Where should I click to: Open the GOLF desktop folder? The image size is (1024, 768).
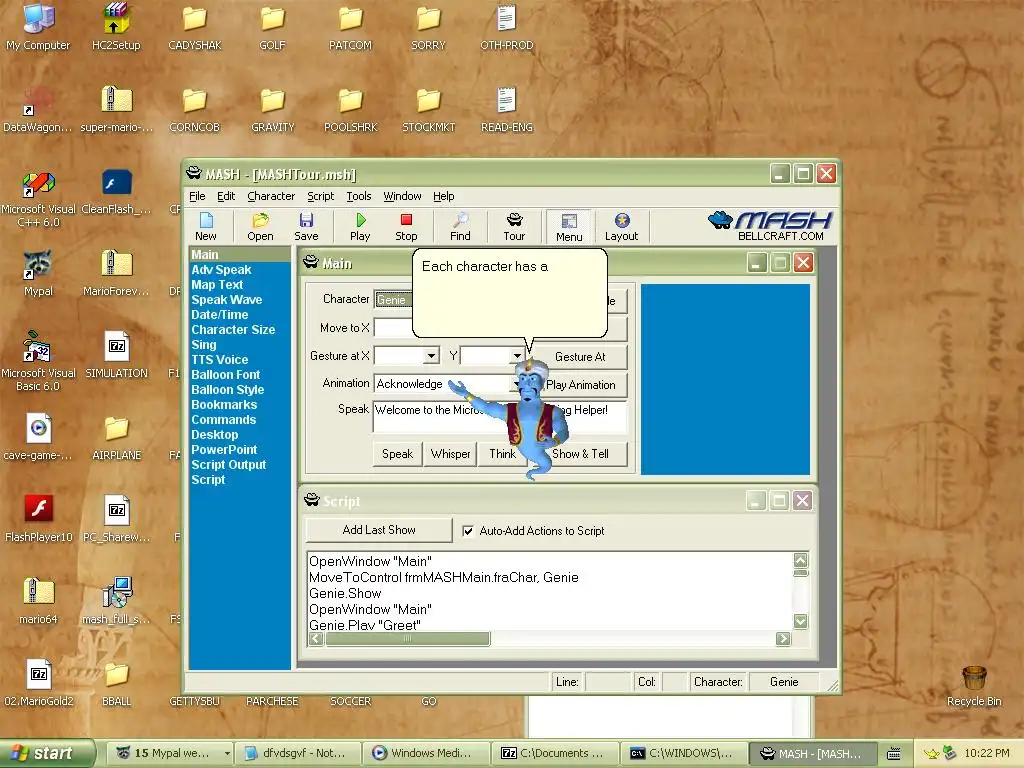272,27
